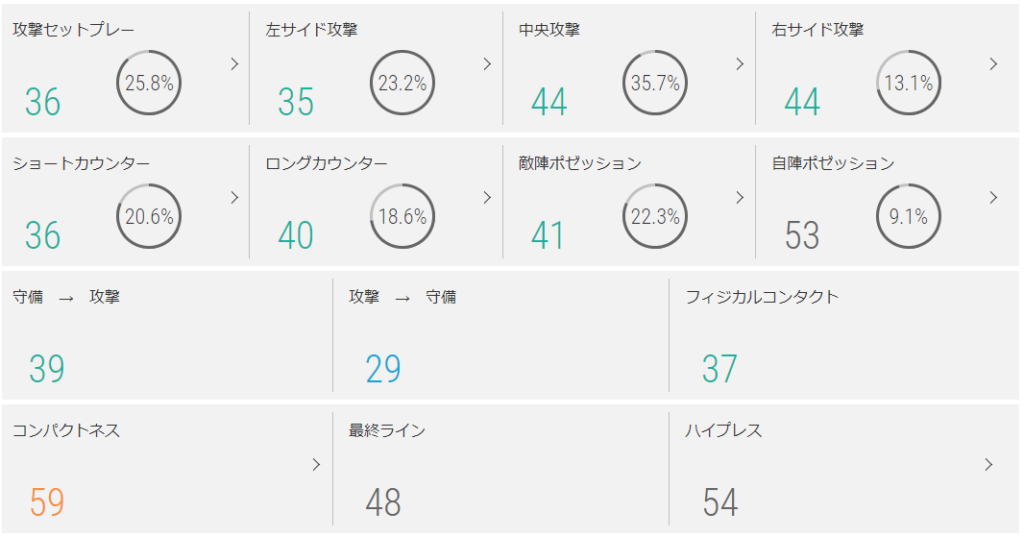The width and height of the screenshot is (1024, 537).
Task: Click the 25.8% circular gauge
Action: click(149, 83)
